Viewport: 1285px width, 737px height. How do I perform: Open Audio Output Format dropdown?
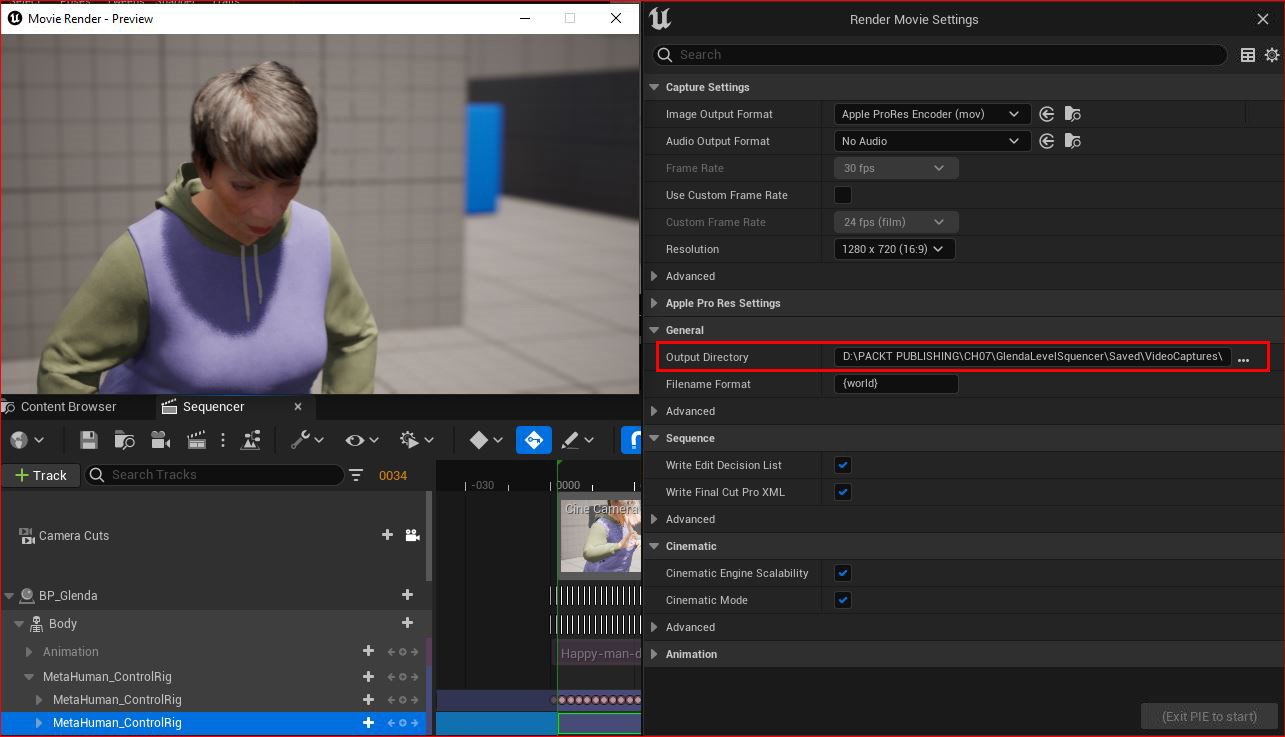932,141
